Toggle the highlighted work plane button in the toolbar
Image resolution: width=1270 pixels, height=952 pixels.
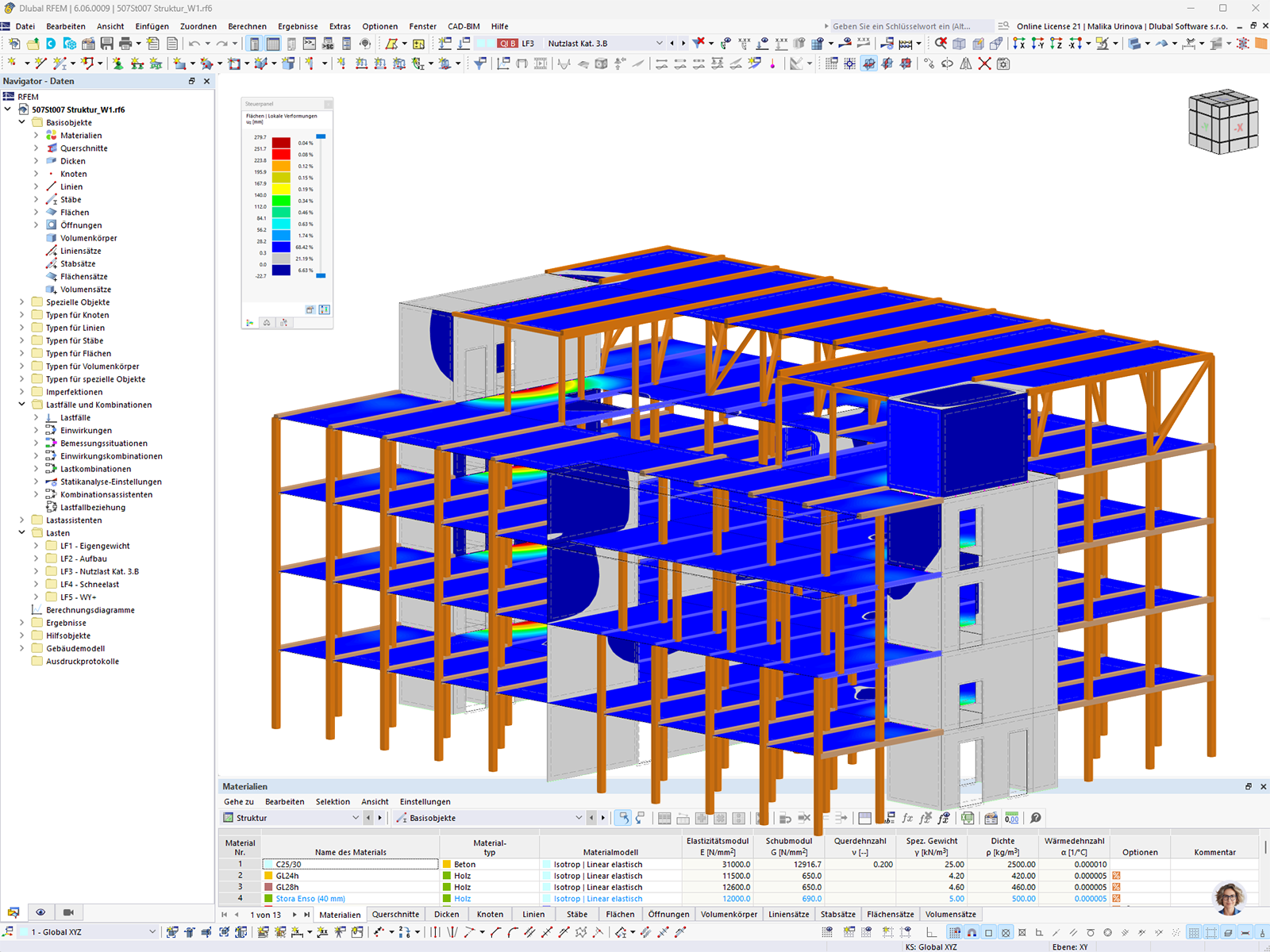tap(867, 63)
